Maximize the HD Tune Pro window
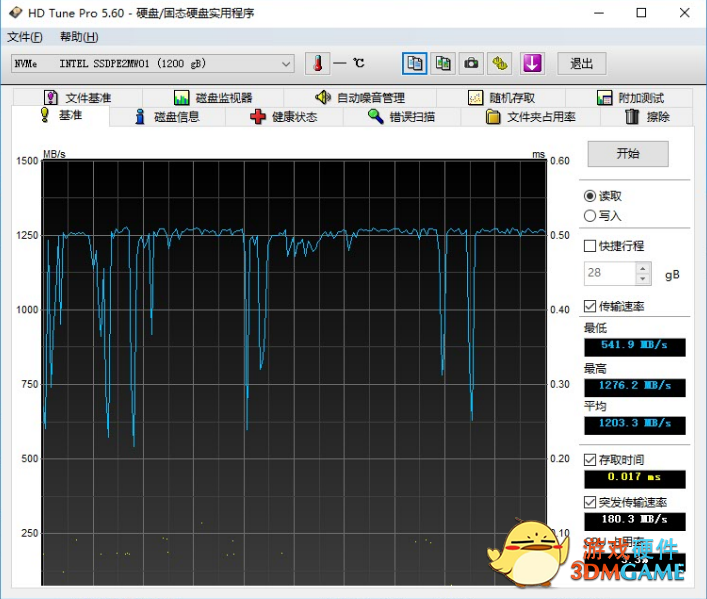Image resolution: width=707 pixels, height=599 pixels. pyautogui.click(x=641, y=13)
